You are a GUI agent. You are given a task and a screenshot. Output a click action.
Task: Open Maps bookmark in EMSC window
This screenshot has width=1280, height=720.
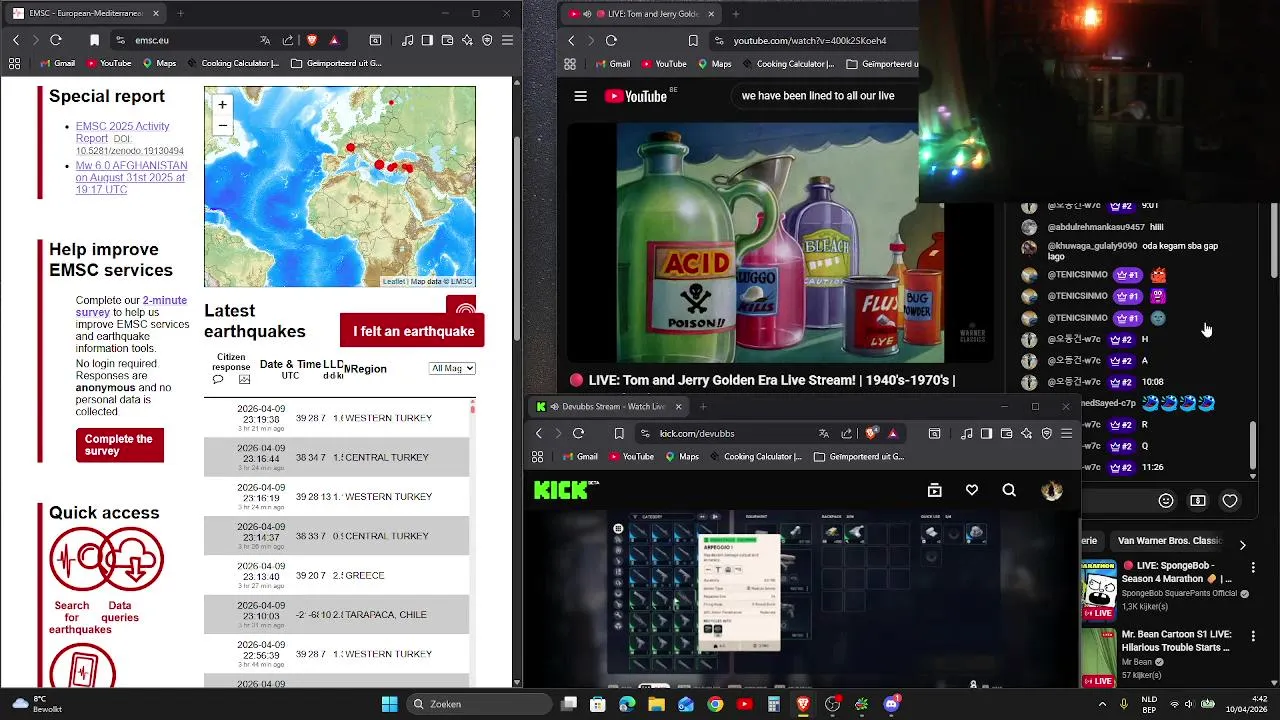[x=159, y=63]
